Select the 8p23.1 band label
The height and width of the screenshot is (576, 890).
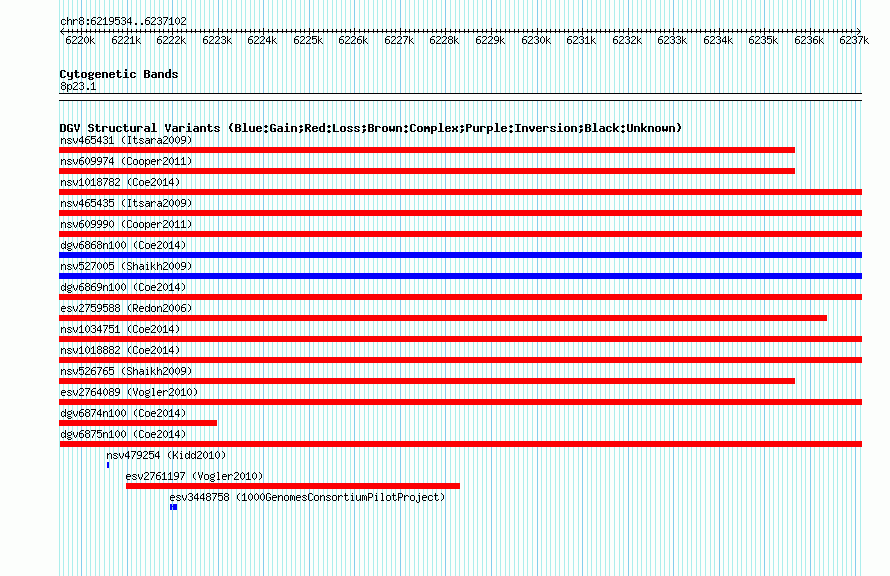coord(78,86)
